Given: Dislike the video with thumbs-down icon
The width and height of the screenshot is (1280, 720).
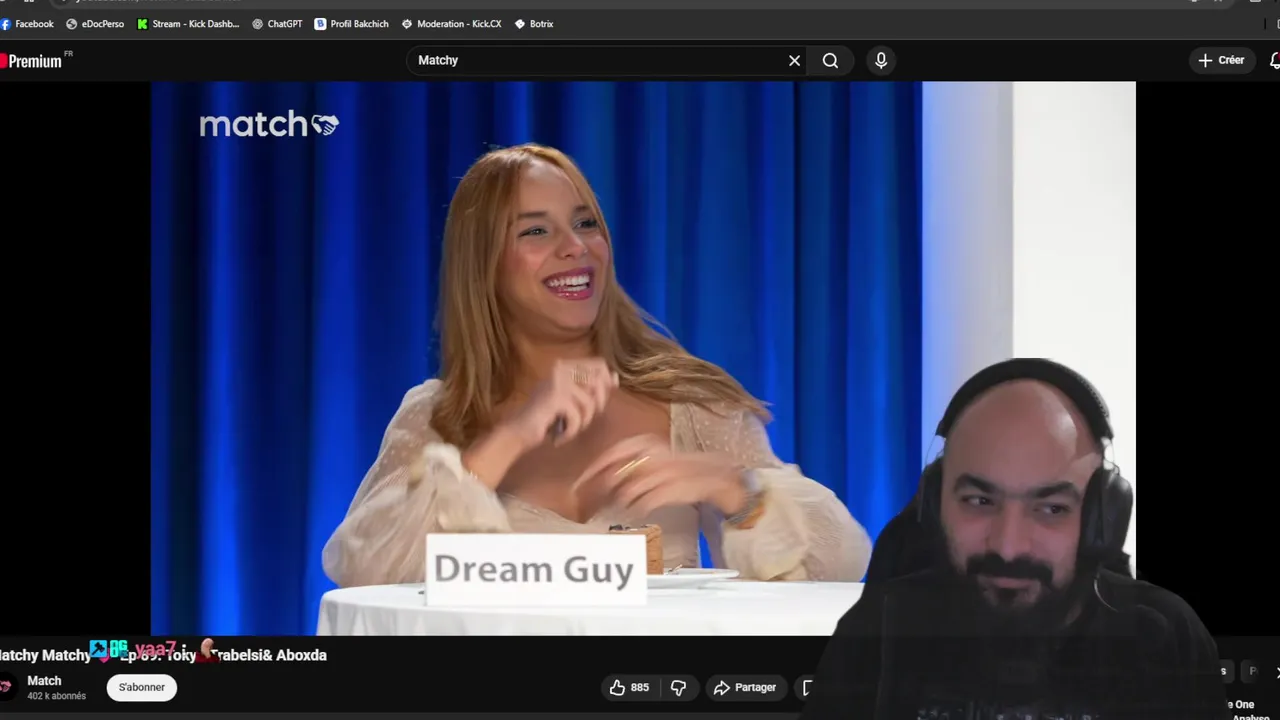Looking at the screenshot, I should [679, 687].
